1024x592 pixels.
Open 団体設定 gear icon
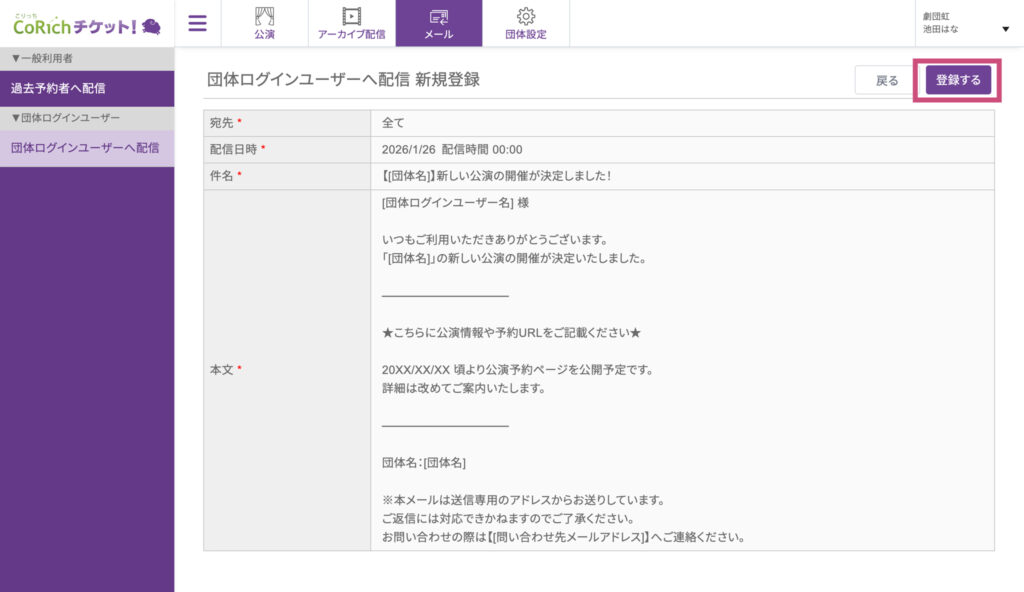coord(525,23)
